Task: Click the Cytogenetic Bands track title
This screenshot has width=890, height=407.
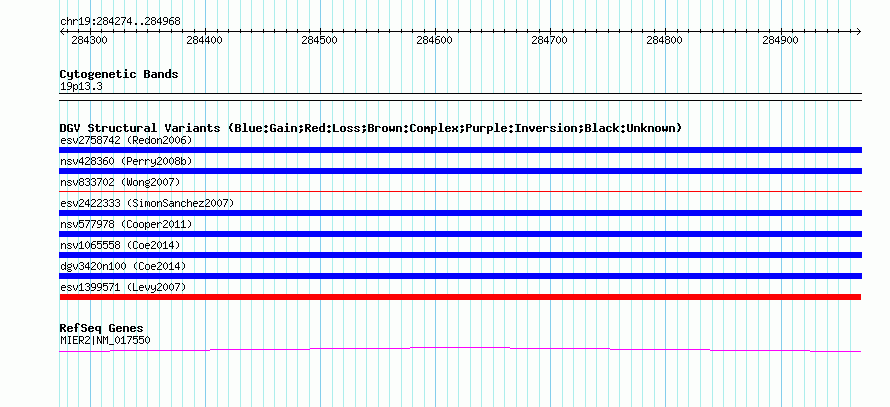Action: (119, 74)
